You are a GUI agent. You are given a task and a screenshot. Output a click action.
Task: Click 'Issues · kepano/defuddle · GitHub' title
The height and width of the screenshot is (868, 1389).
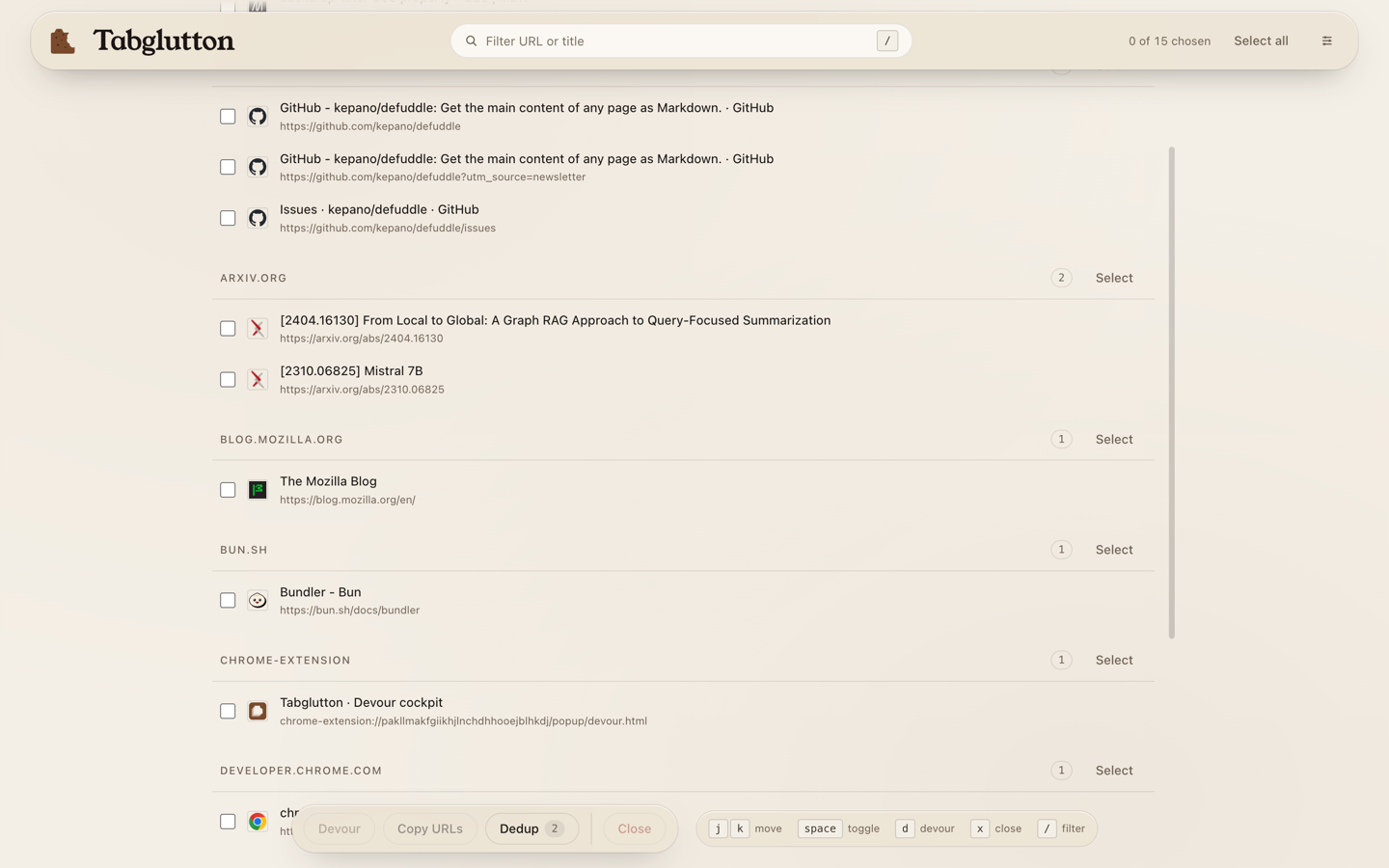(379, 209)
